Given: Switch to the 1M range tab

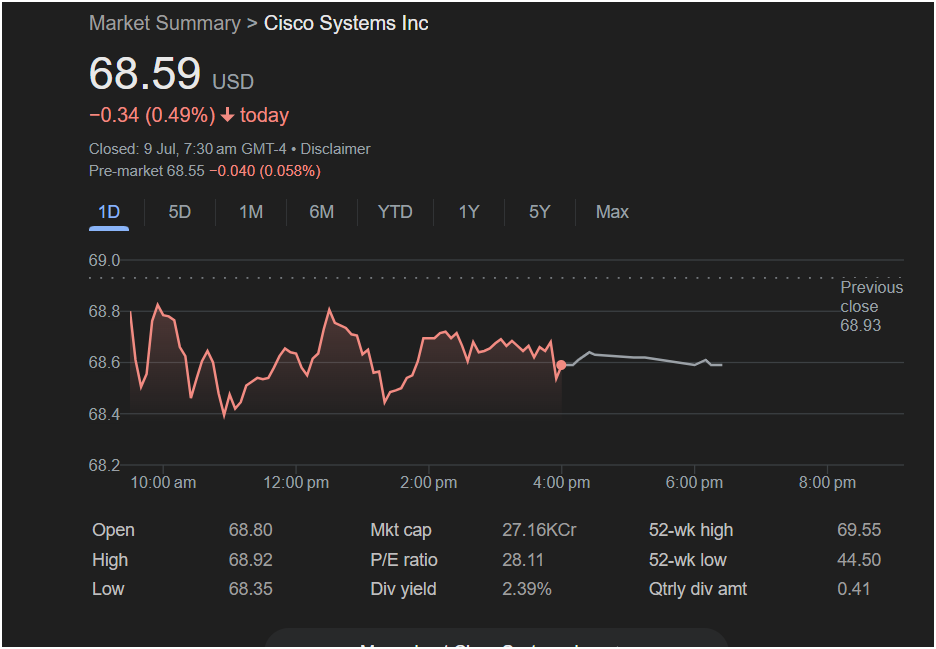Looking at the screenshot, I should pyautogui.click(x=251, y=212).
